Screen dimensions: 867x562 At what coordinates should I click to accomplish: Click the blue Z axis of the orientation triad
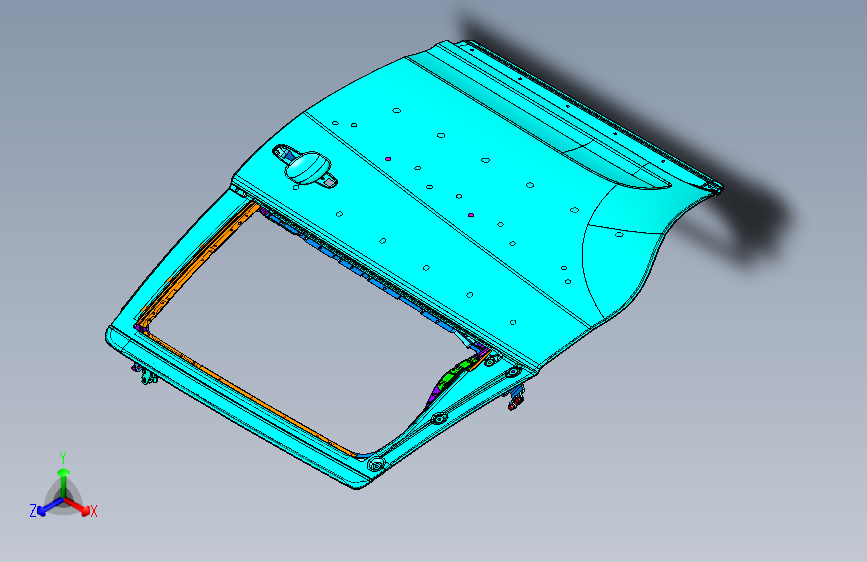49,507
